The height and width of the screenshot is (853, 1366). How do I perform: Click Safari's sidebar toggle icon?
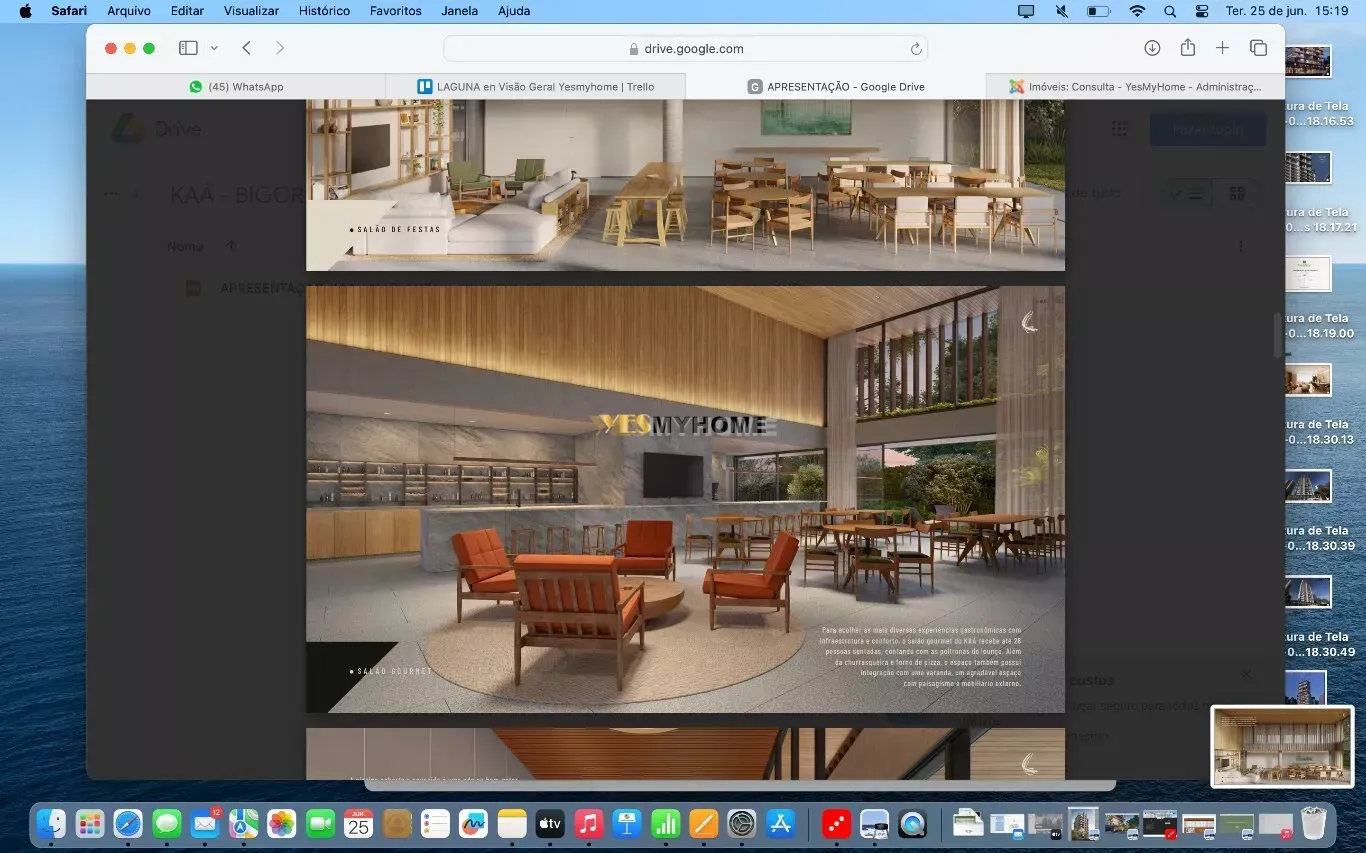click(x=188, y=48)
